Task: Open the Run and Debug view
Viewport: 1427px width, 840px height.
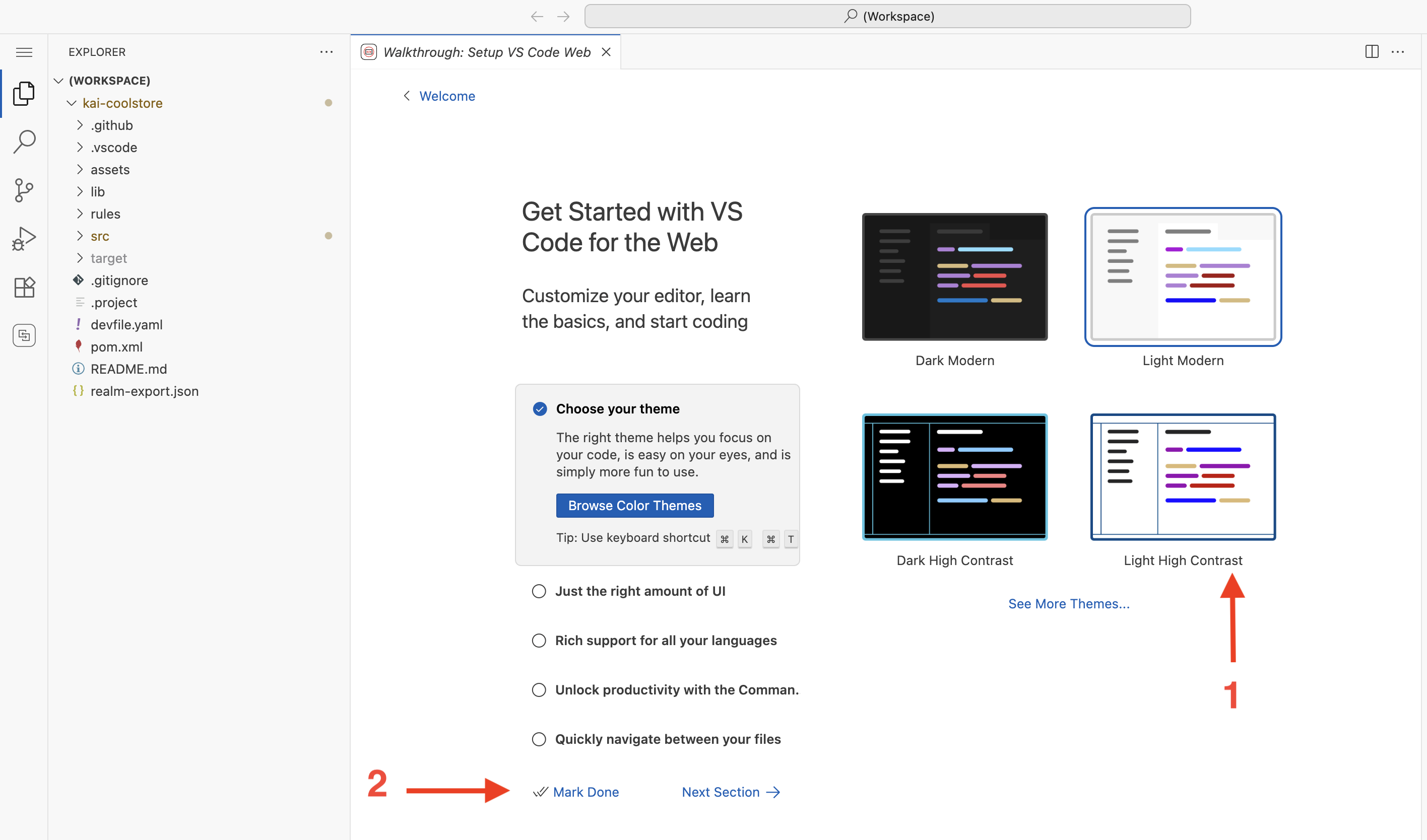Action: tap(24, 238)
